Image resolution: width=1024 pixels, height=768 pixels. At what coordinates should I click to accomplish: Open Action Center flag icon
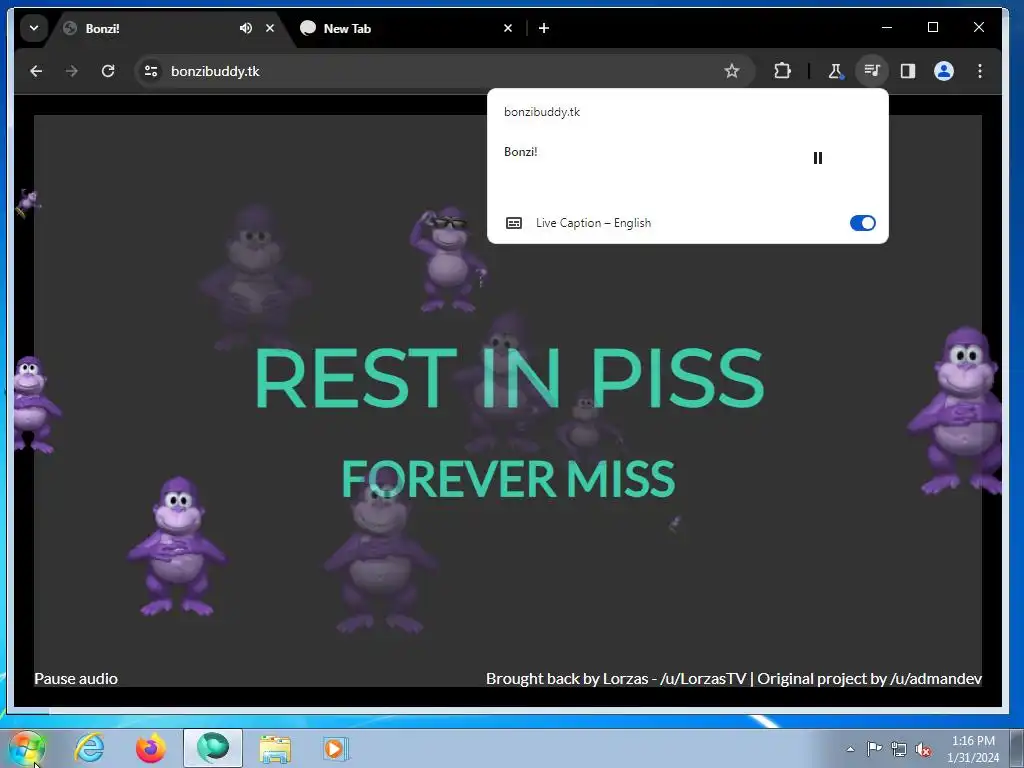pyautogui.click(x=874, y=749)
